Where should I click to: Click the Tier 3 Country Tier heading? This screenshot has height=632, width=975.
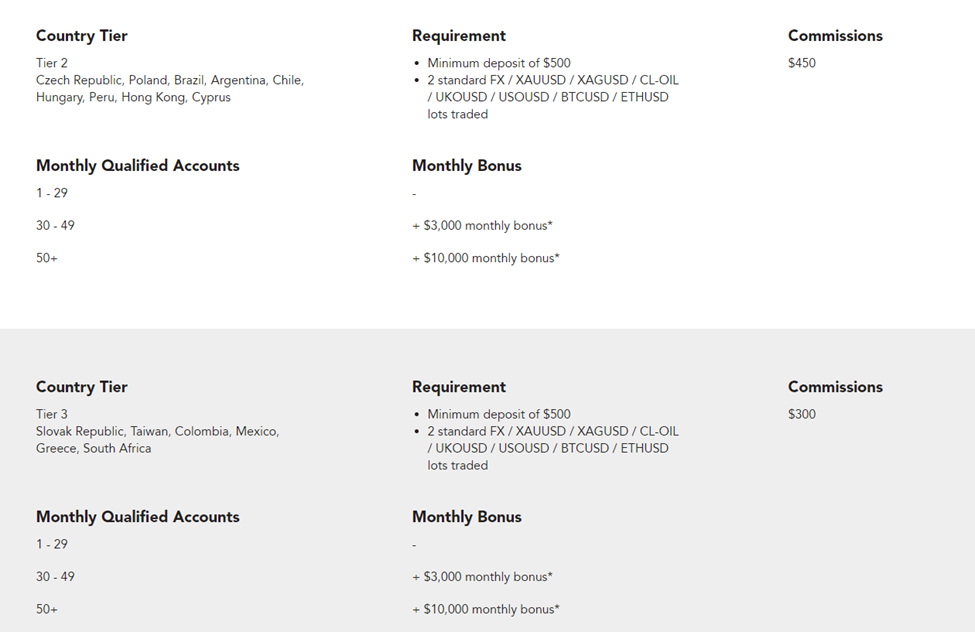(x=82, y=387)
